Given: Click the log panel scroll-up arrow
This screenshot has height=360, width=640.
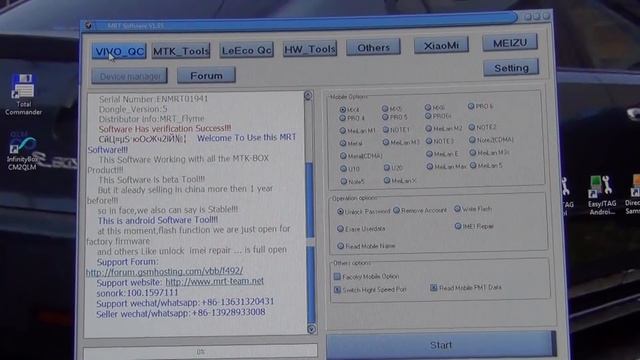Looking at the screenshot, I should [308, 96].
